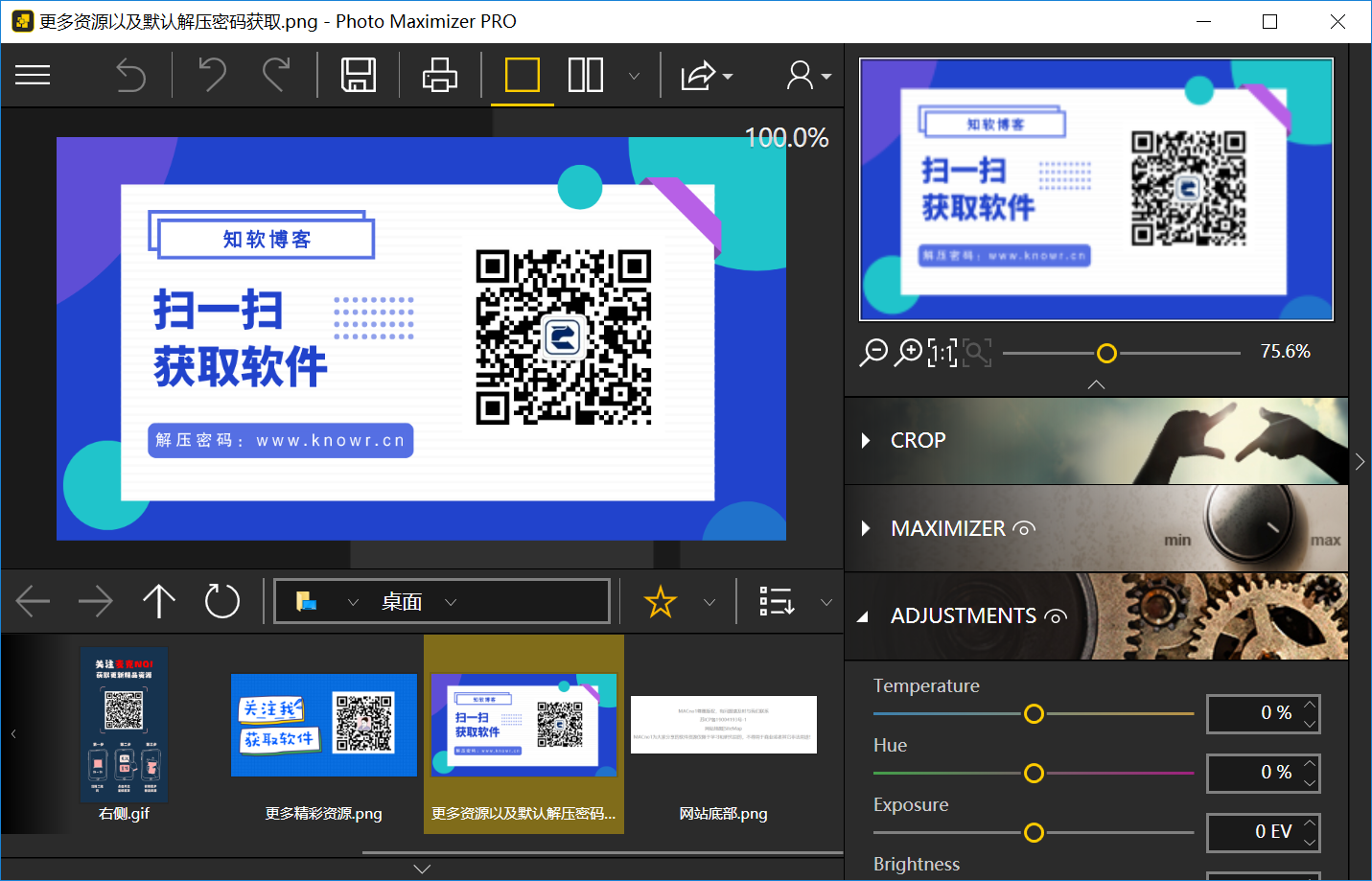This screenshot has height=881, width=1372.
Task: Go back in file browser
Action: 33,602
